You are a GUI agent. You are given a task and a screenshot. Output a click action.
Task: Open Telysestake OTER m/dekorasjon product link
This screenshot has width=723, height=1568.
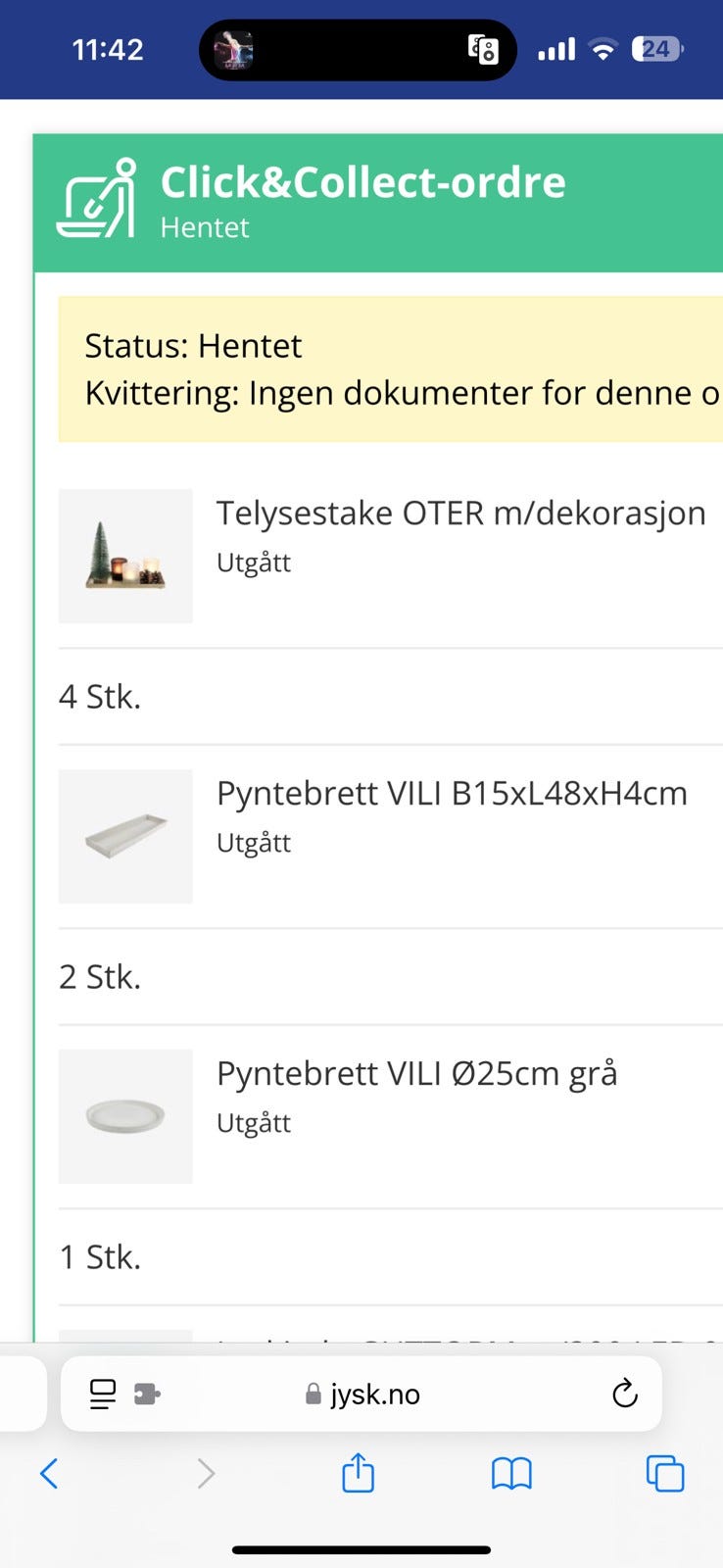460,513
